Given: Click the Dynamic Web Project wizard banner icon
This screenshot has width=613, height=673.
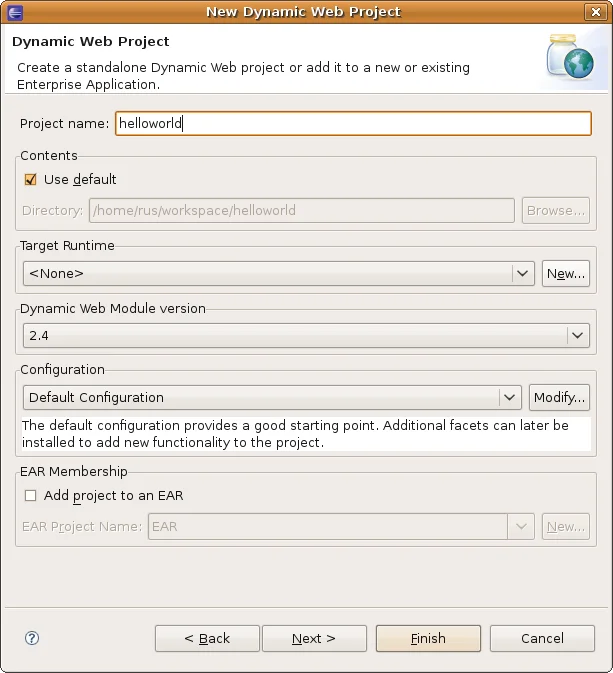Looking at the screenshot, I should 570,58.
